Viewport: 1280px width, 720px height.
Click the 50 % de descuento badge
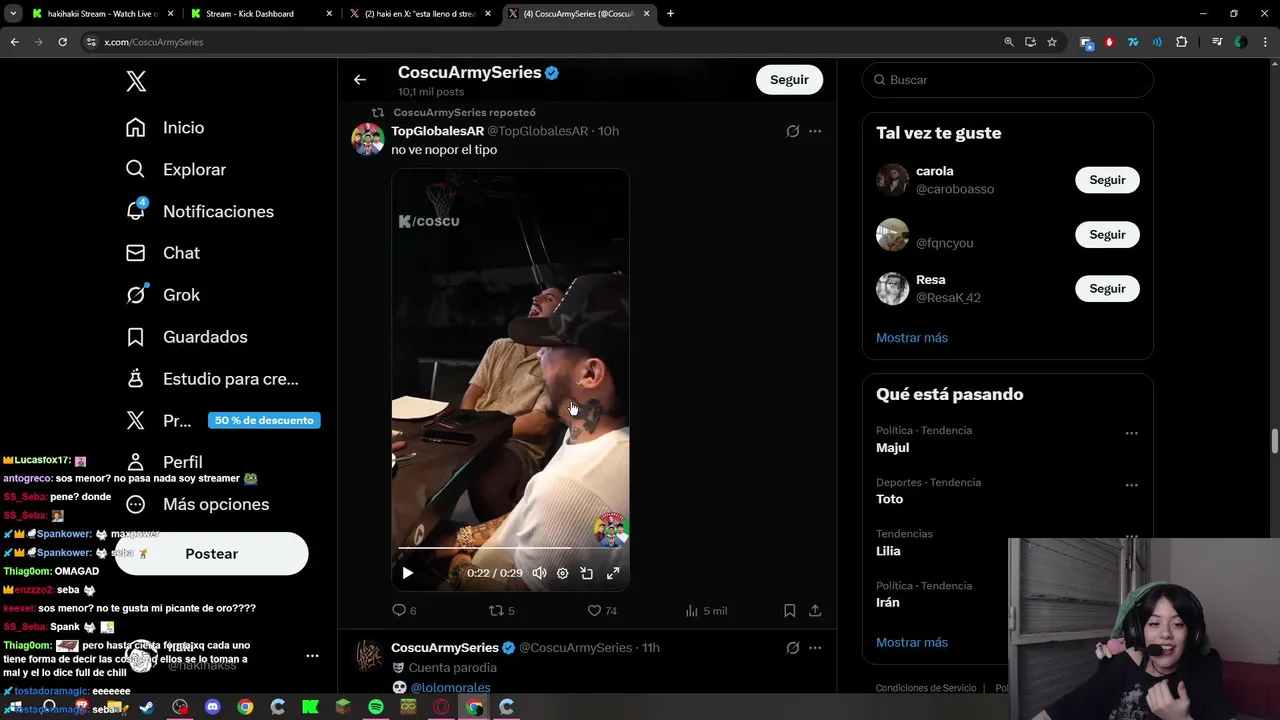click(264, 420)
